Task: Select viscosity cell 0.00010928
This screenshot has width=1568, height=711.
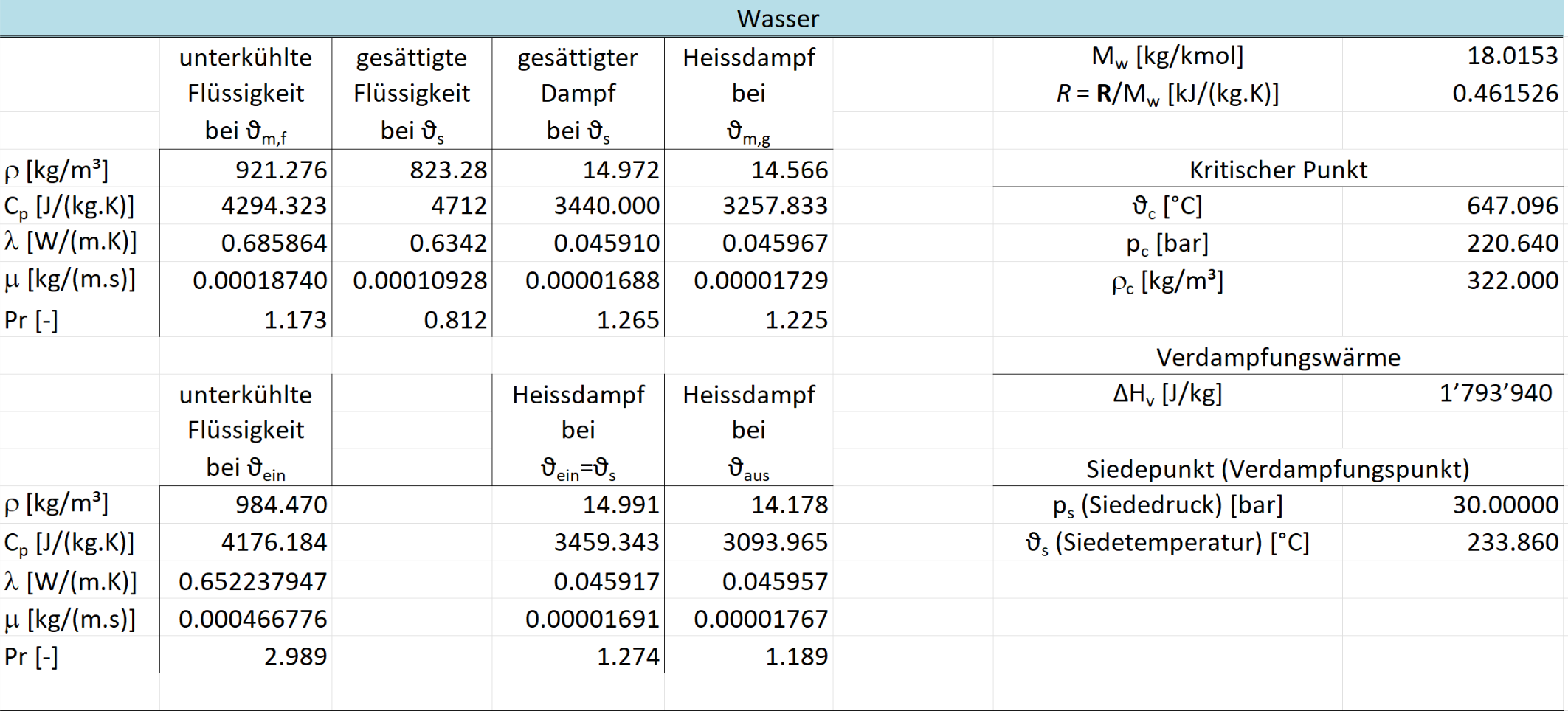Action: [x=419, y=281]
